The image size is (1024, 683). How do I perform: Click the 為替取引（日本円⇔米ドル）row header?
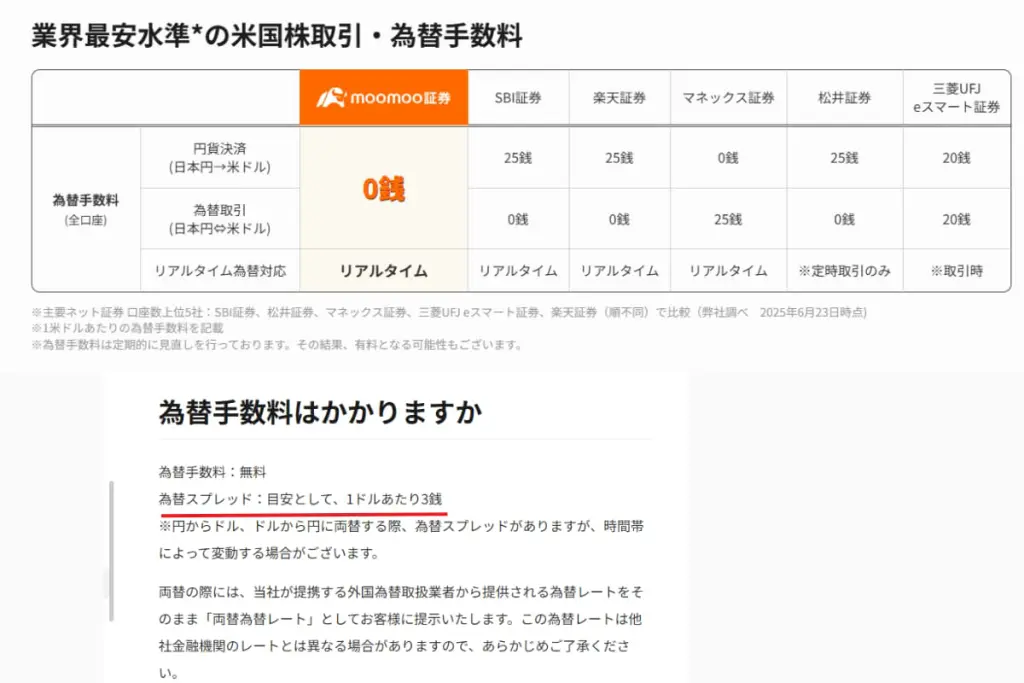[x=220, y=221]
